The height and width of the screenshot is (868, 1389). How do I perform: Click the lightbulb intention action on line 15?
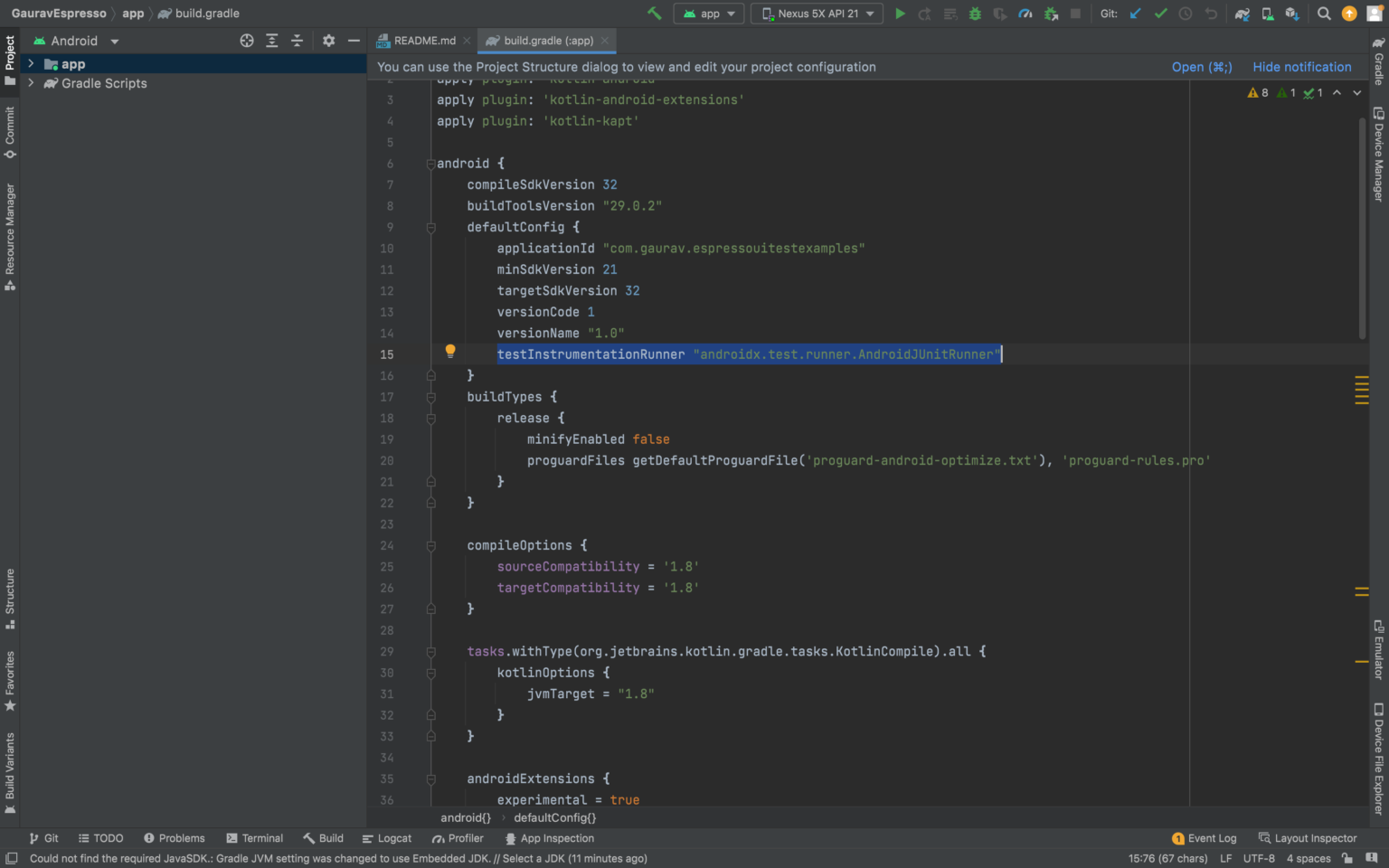[x=450, y=351]
